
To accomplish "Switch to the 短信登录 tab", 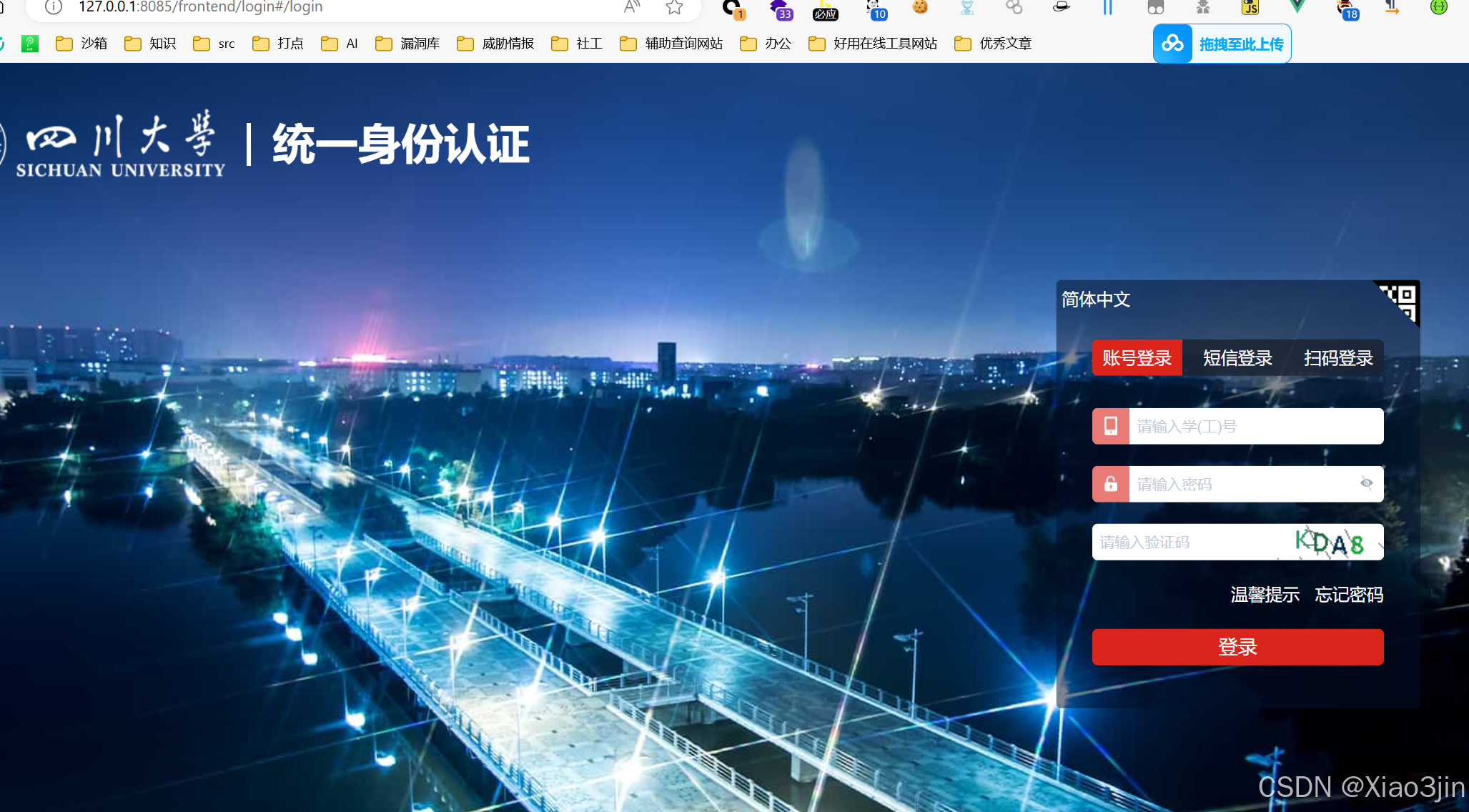I will (x=1237, y=357).
